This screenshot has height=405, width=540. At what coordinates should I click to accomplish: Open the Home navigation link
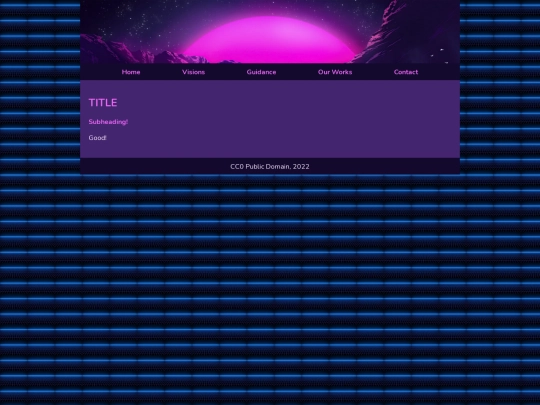point(131,72)
